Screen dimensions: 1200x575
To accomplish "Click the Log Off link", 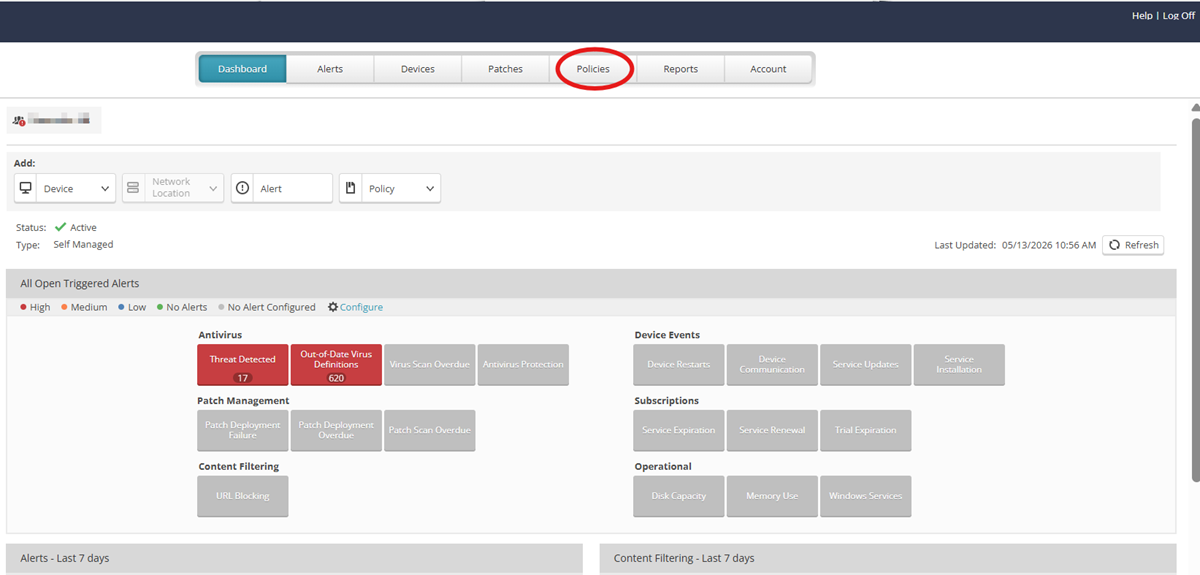I will coord(1178,16).
